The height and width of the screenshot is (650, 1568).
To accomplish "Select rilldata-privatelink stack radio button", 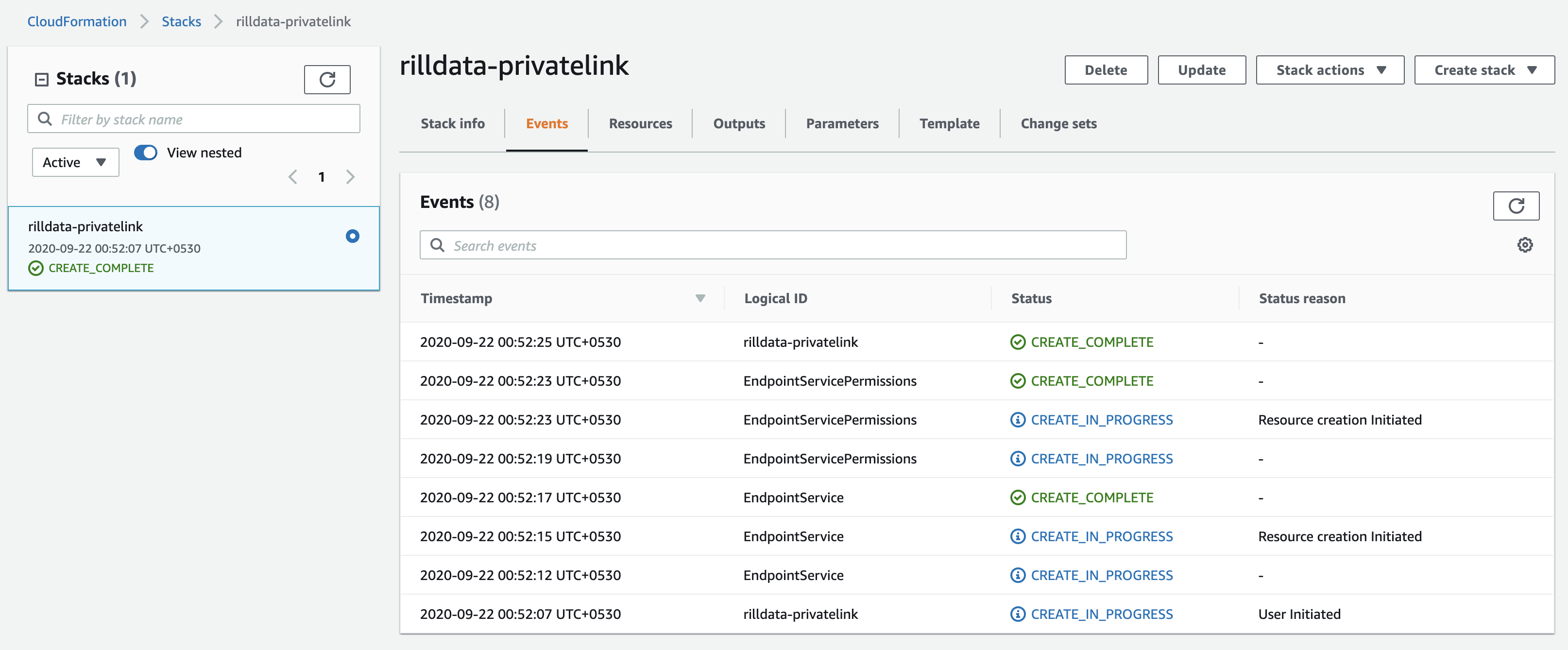I will coord(352,236).
